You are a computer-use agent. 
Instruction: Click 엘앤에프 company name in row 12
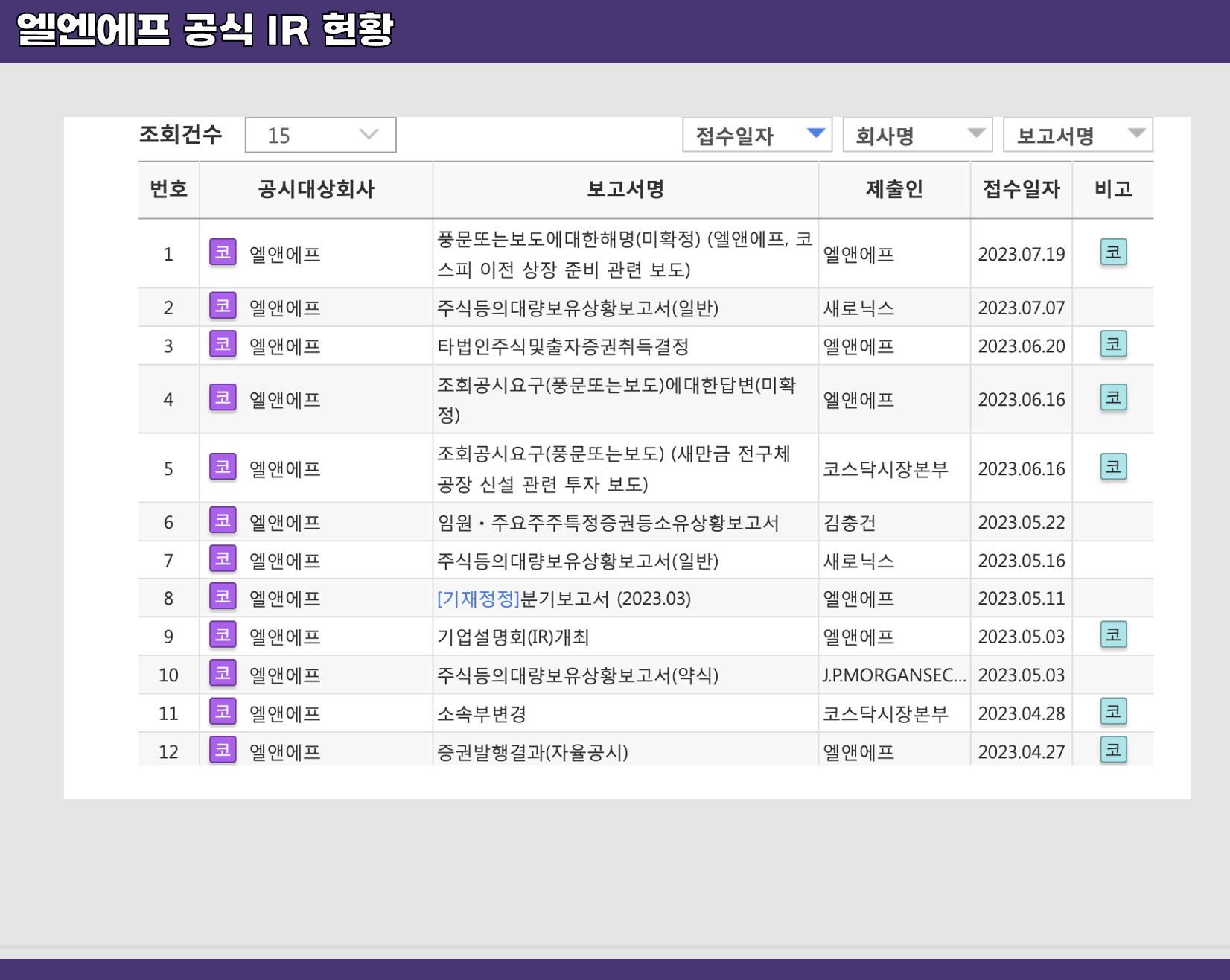click(x=285, y=752)
